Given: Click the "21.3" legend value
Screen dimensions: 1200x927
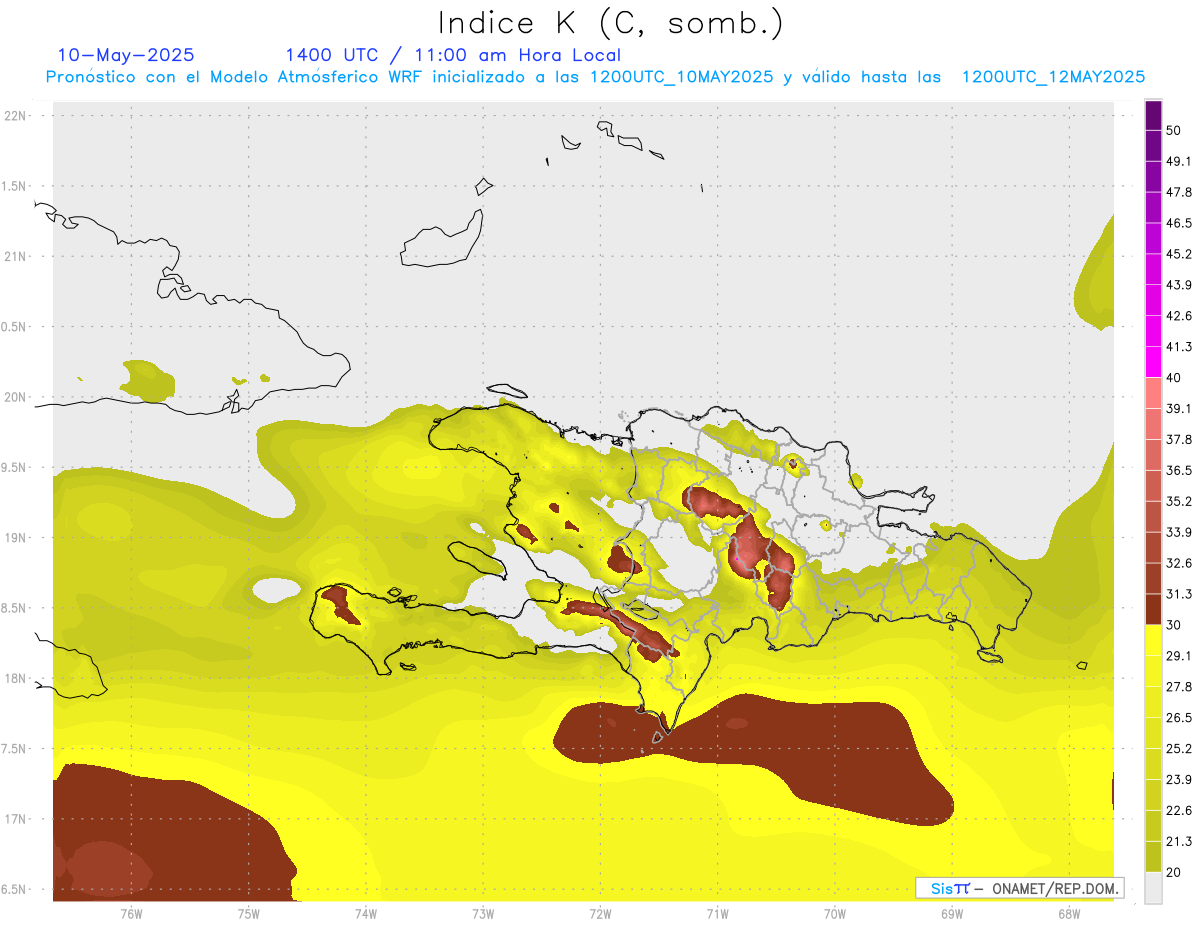Looking at the screenshot, I should click(1179, 842).
